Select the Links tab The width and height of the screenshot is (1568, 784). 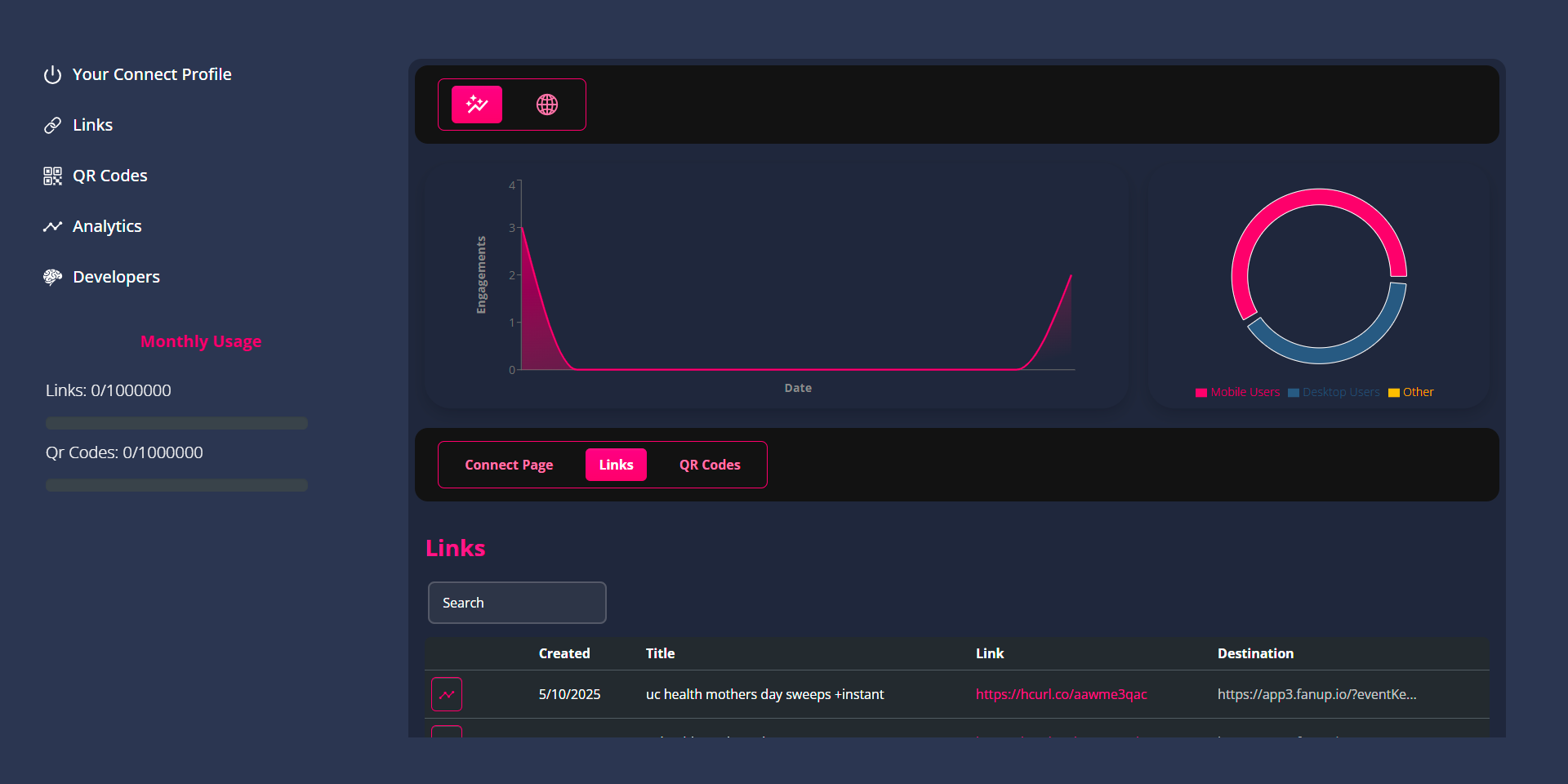[616, 465]
